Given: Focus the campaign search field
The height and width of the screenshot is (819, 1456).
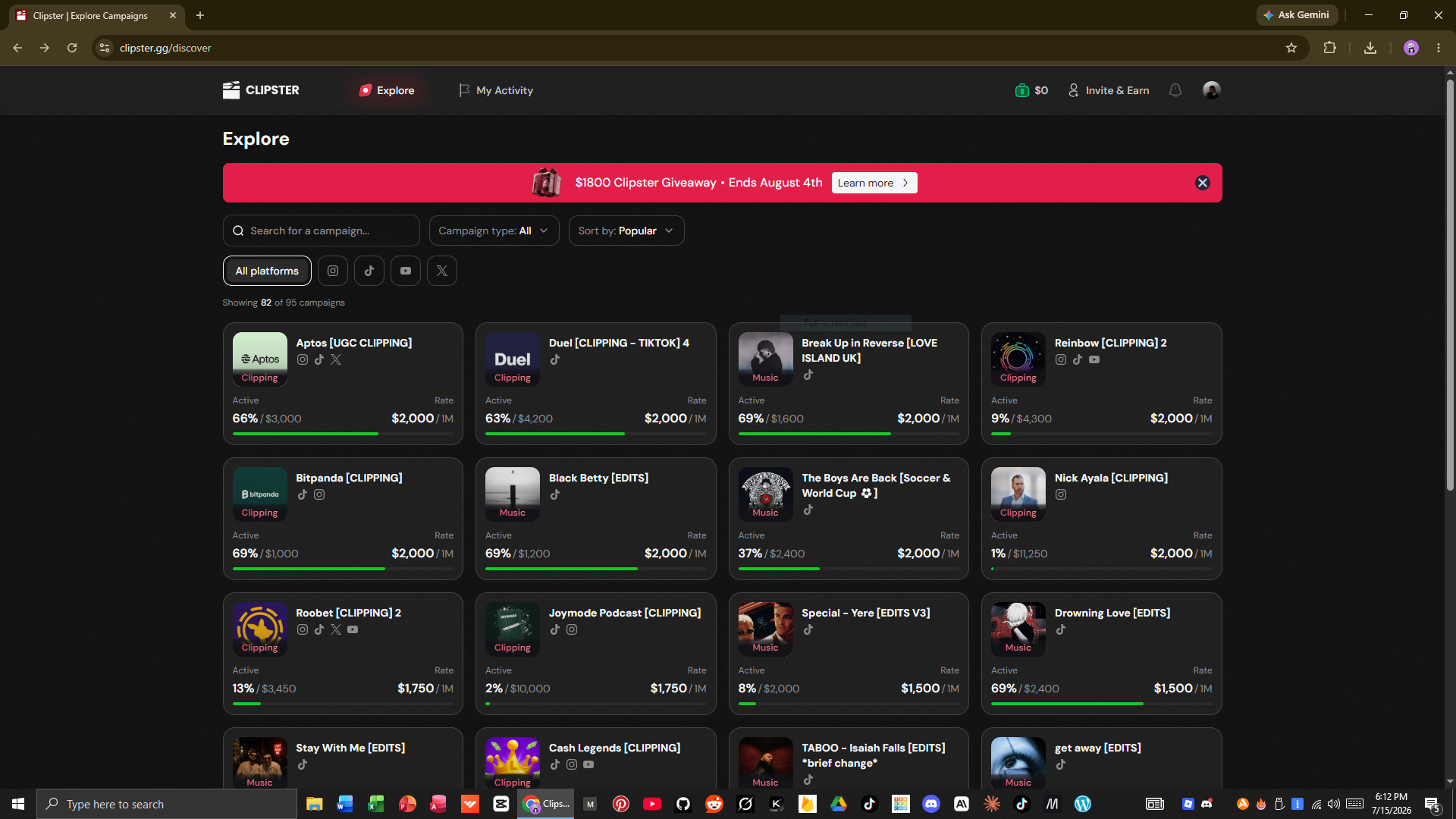Looking at the screenshot, I should click(x=321, y=231).
